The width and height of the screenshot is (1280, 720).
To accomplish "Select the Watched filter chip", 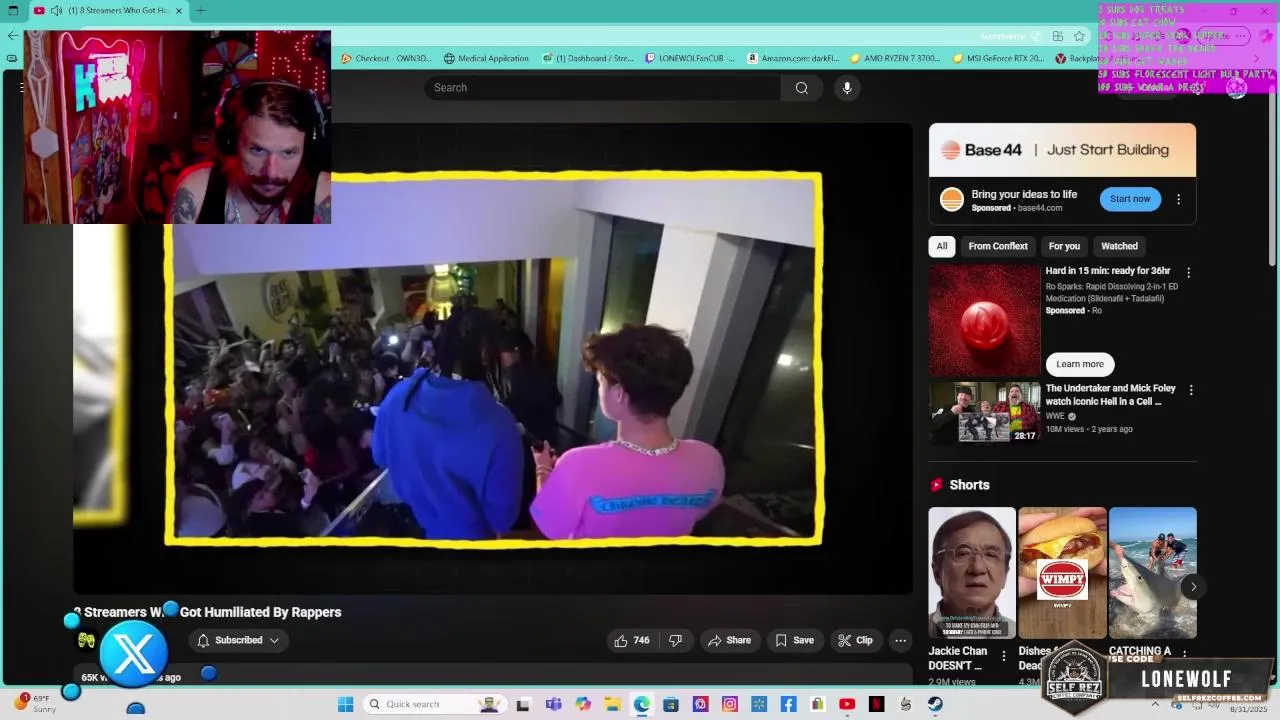I will tap(1119, 246).
